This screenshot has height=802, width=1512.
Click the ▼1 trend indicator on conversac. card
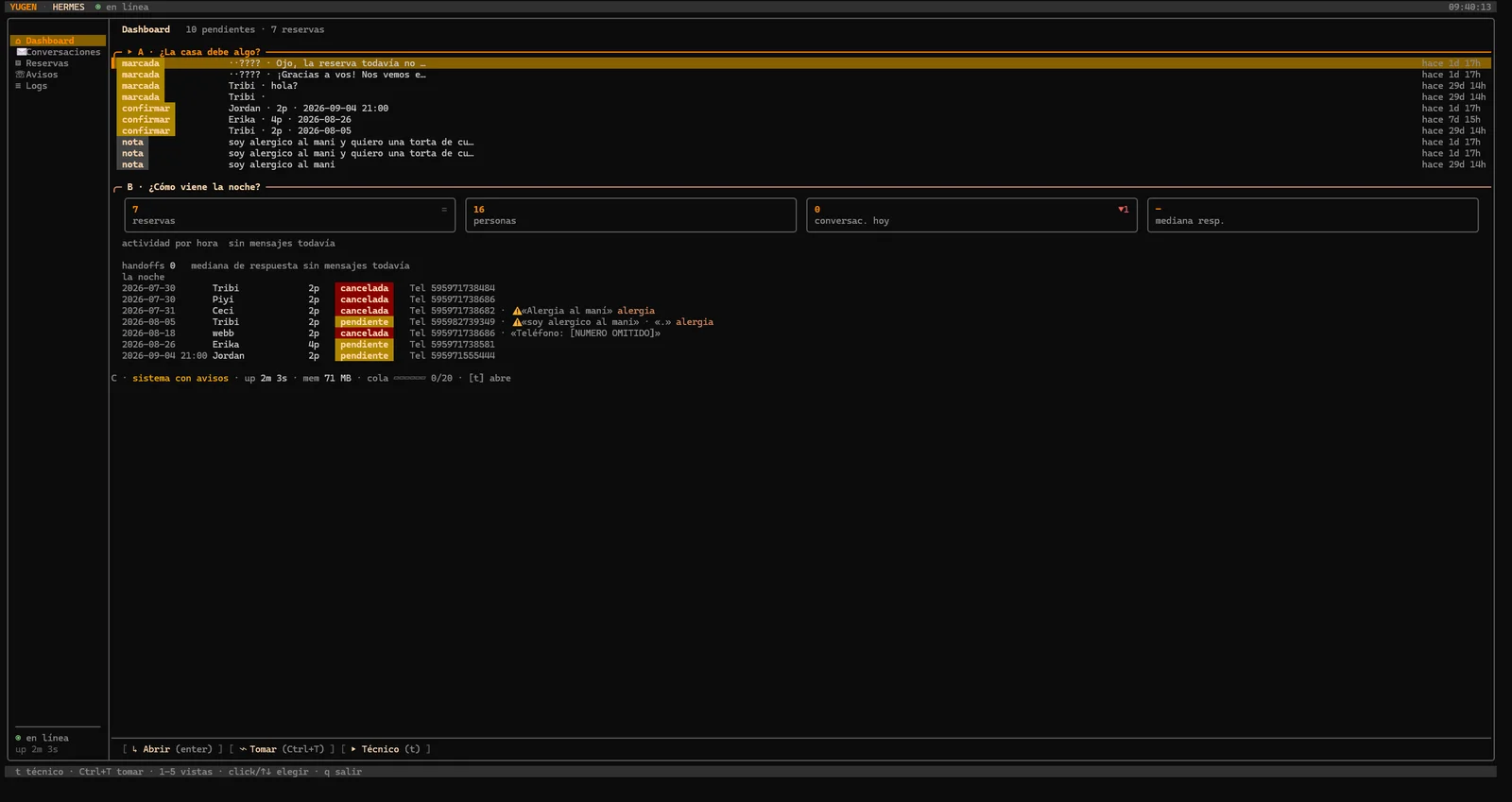[1123, 210]
